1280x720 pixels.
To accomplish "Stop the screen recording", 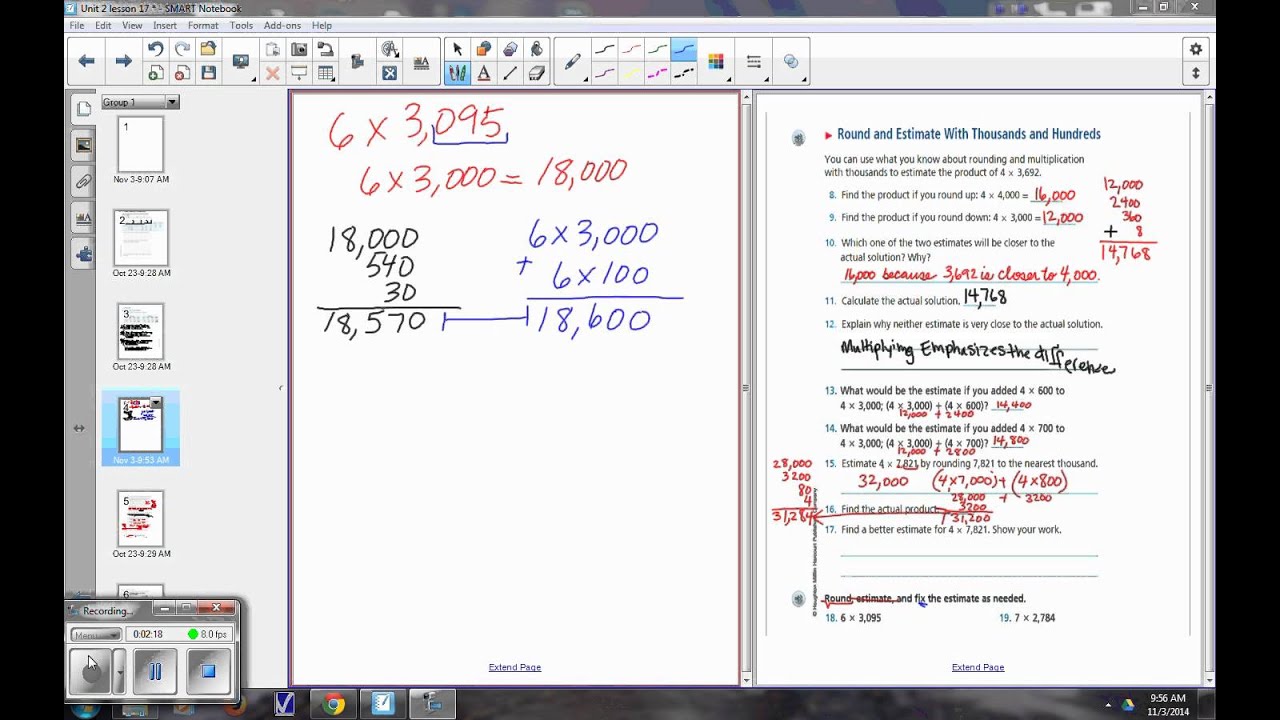I will coord(208,671).
